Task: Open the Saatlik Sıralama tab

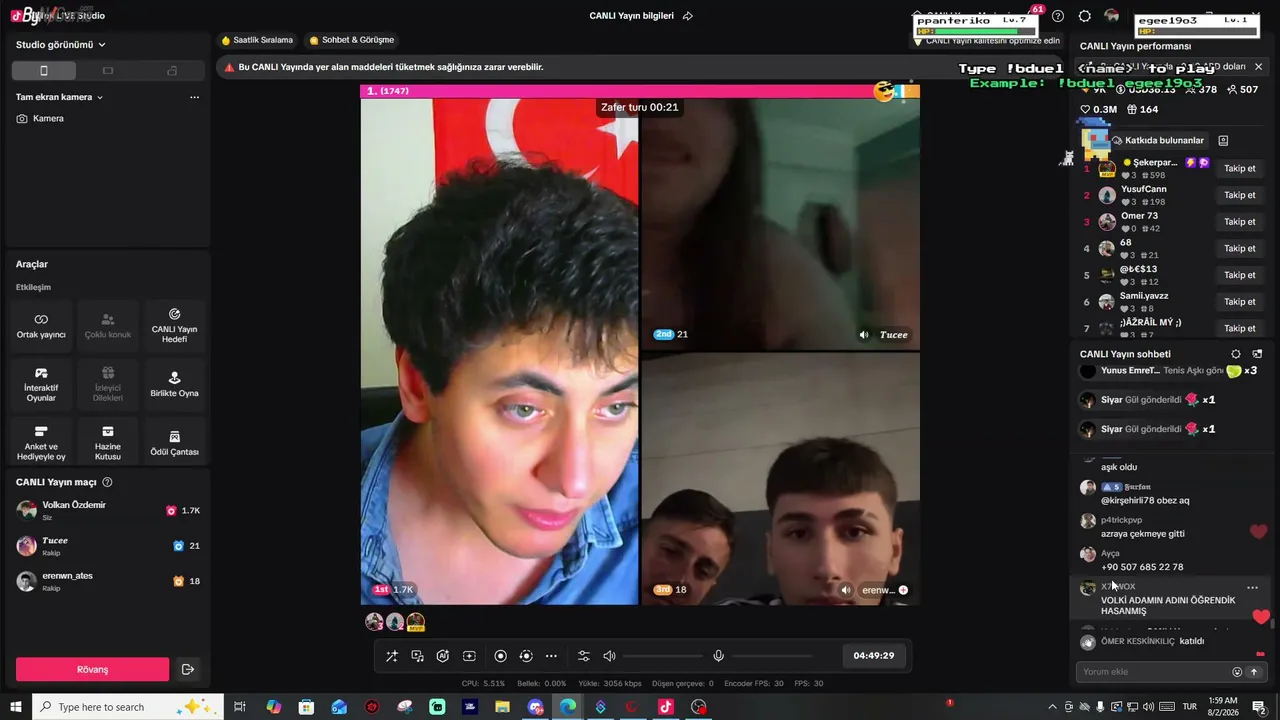Action: 257,40
